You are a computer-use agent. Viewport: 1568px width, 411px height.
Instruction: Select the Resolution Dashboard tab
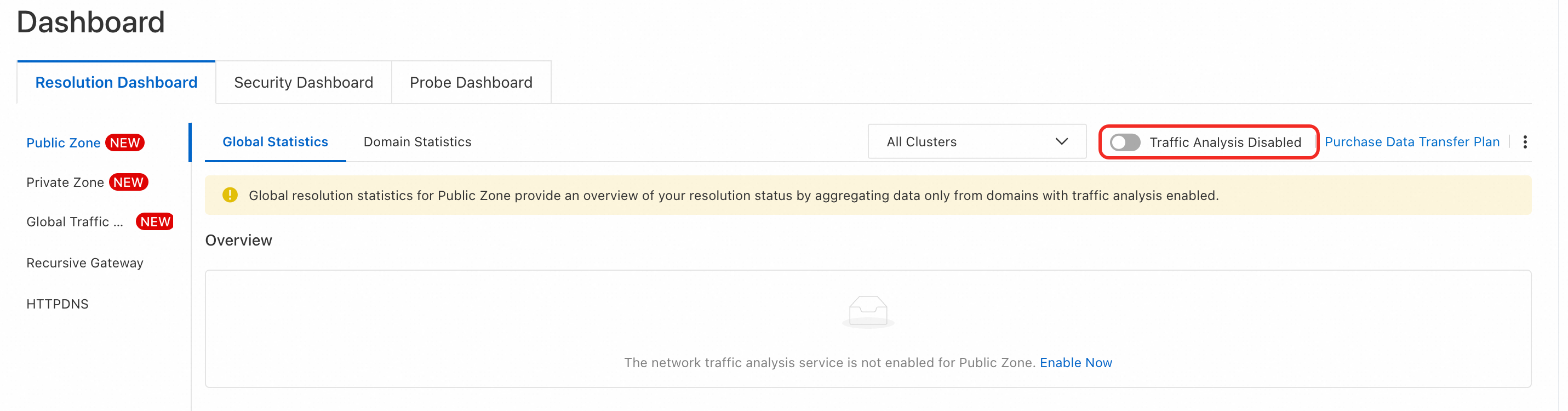[116, 82]
